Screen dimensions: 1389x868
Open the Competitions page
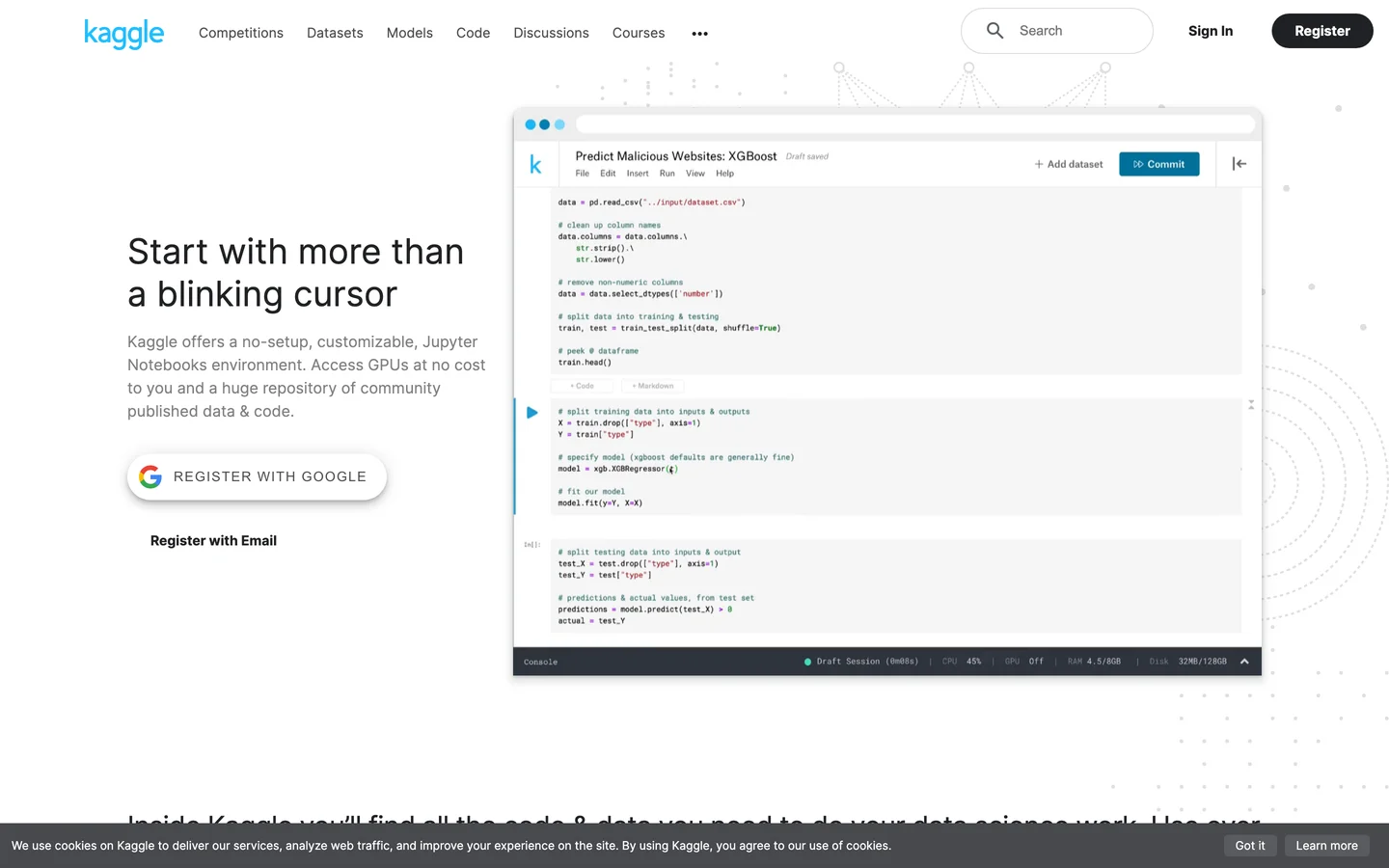coord(241,33)
